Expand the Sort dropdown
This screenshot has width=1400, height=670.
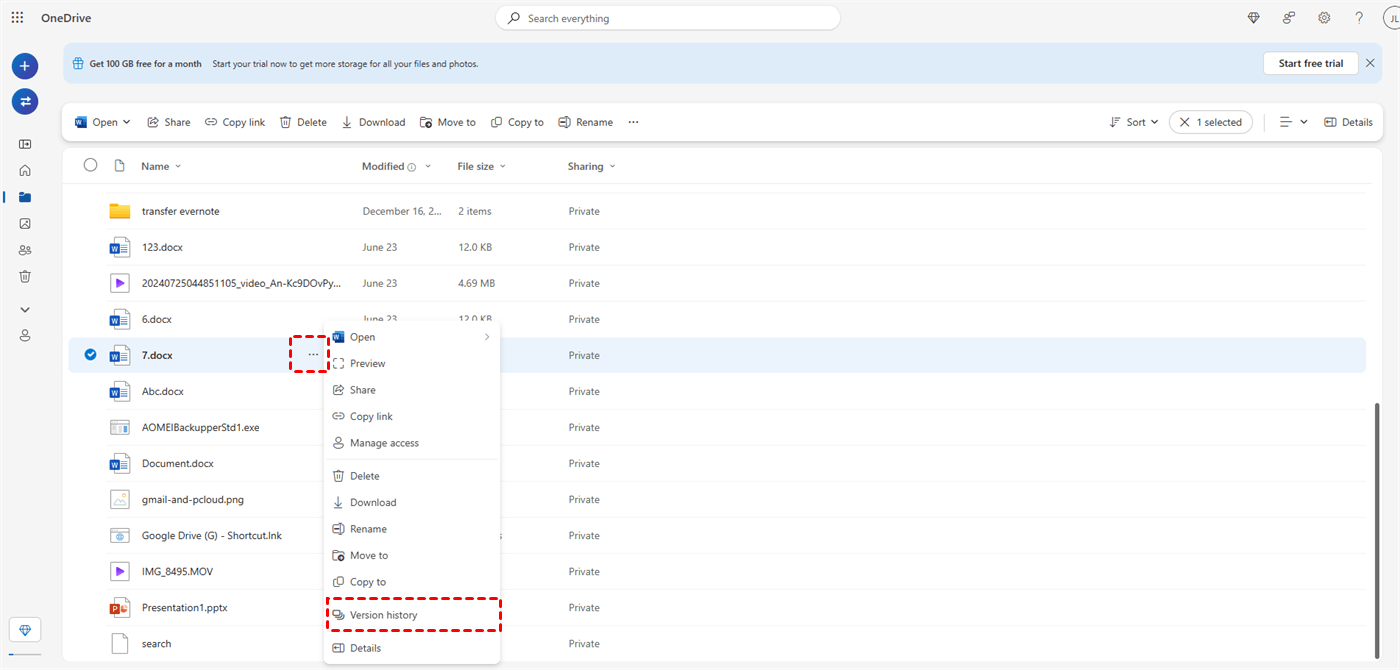(1134, 122)
